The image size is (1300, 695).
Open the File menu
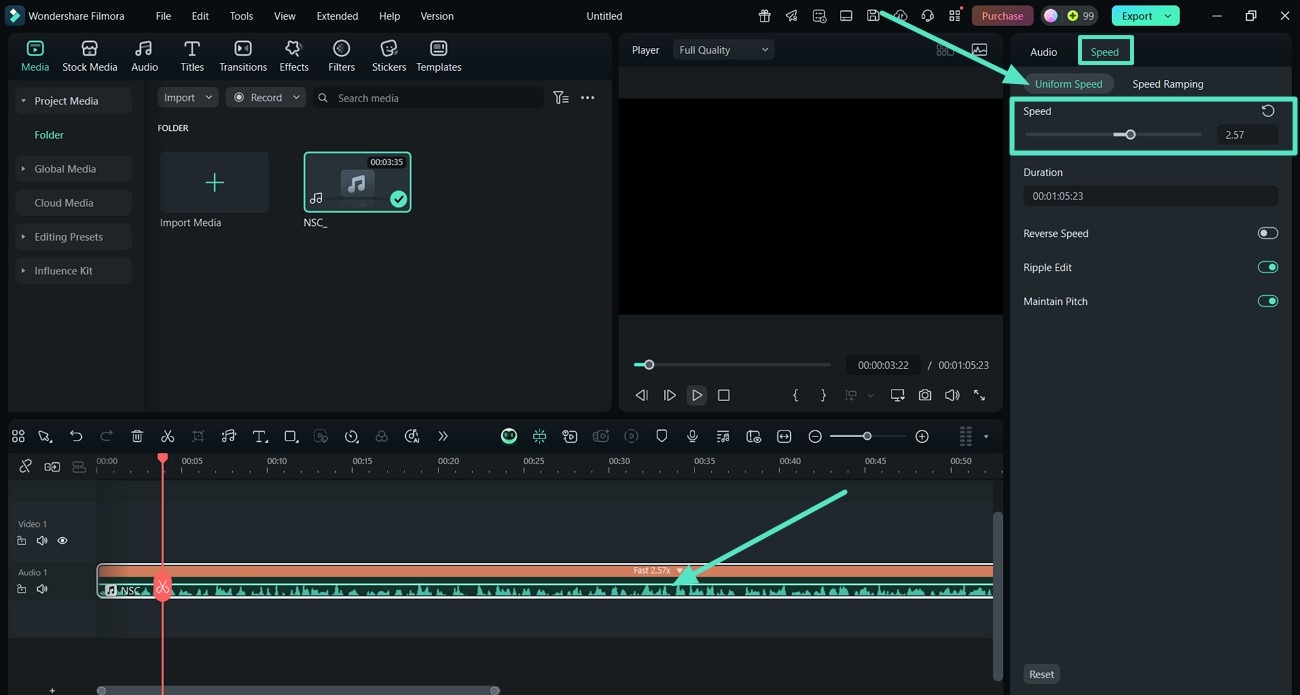point(163,16)
